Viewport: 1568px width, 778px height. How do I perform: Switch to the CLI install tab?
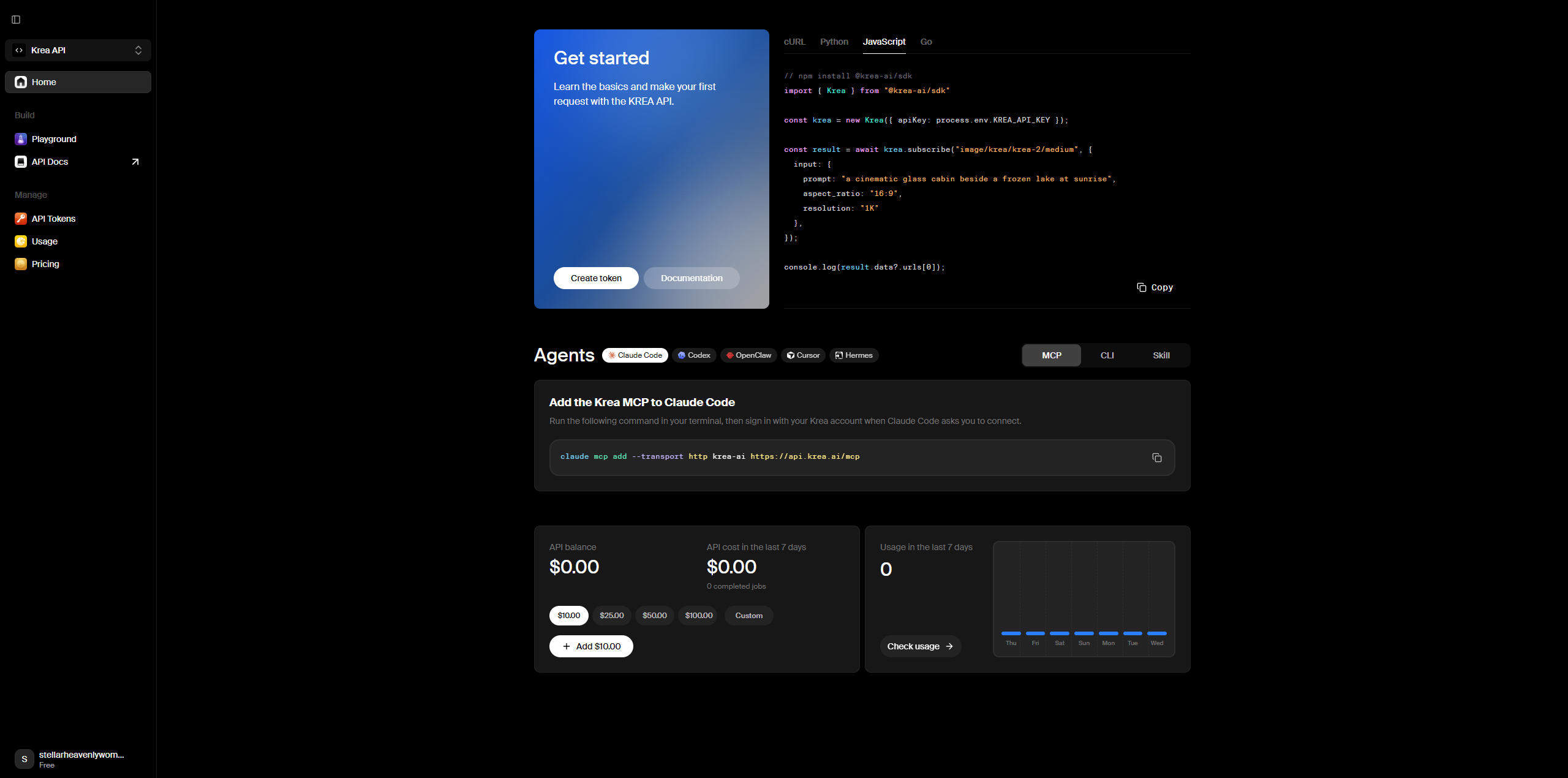coord(1107,355)
